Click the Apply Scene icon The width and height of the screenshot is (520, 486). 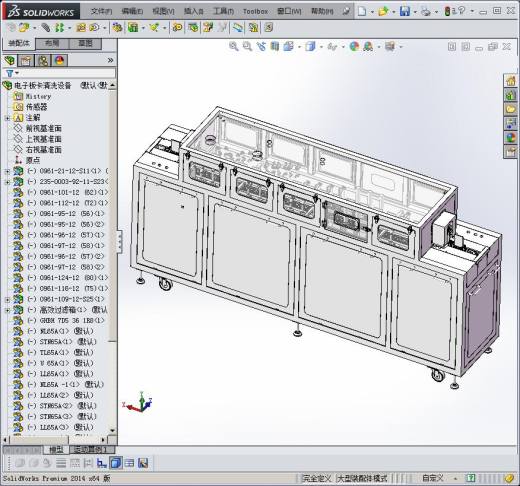368,46
